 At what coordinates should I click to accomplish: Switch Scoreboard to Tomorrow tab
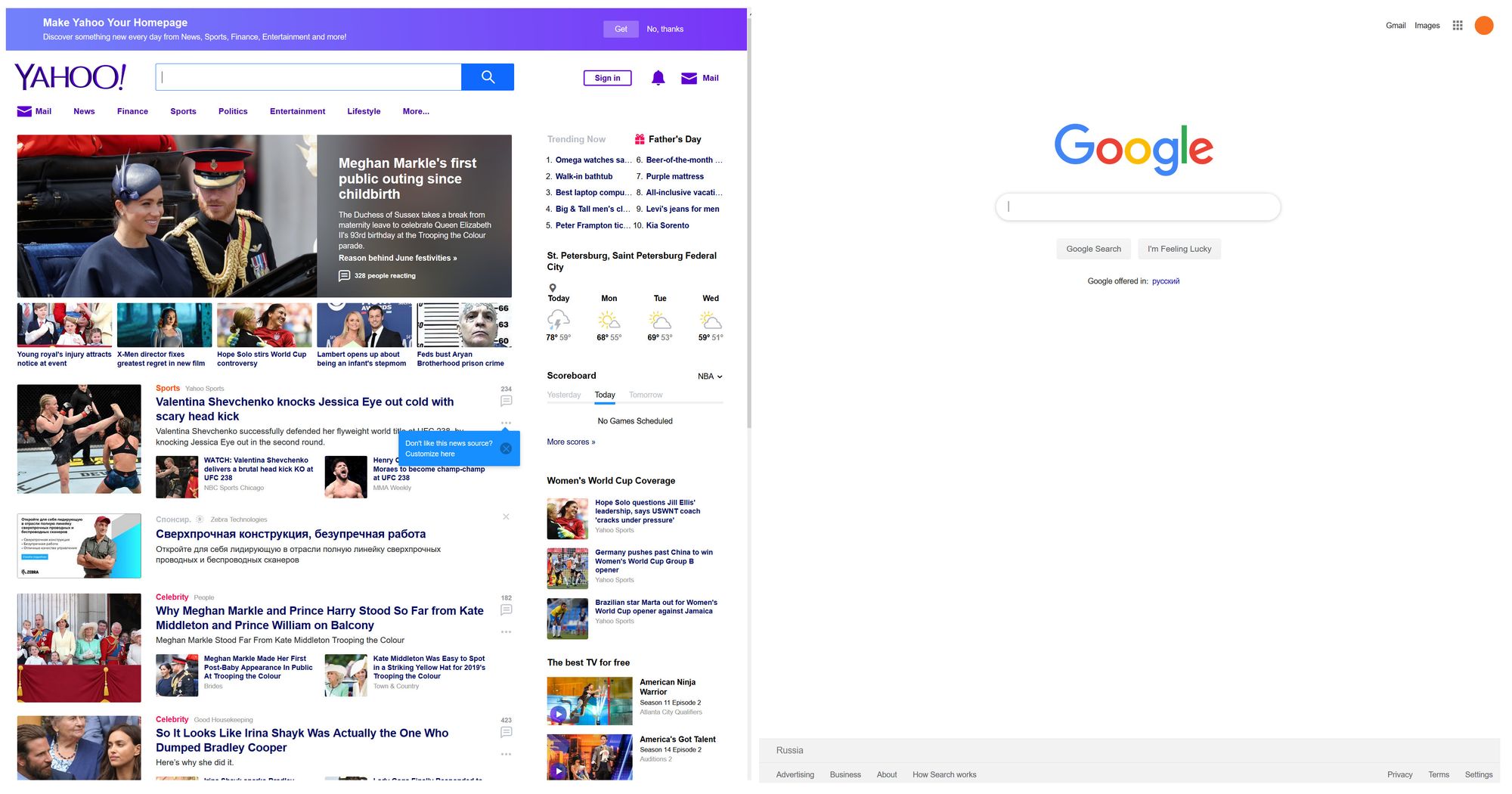[x=646, y=395]
